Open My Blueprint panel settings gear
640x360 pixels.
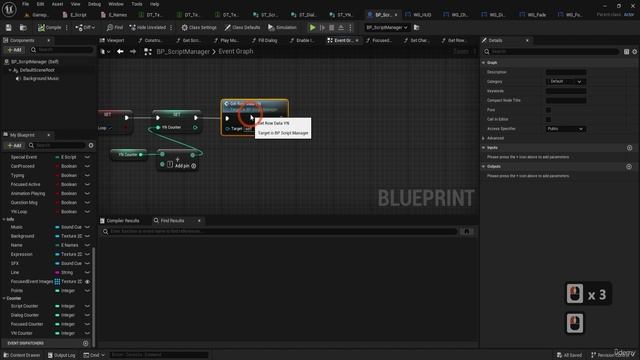click(x=91, y=145)
